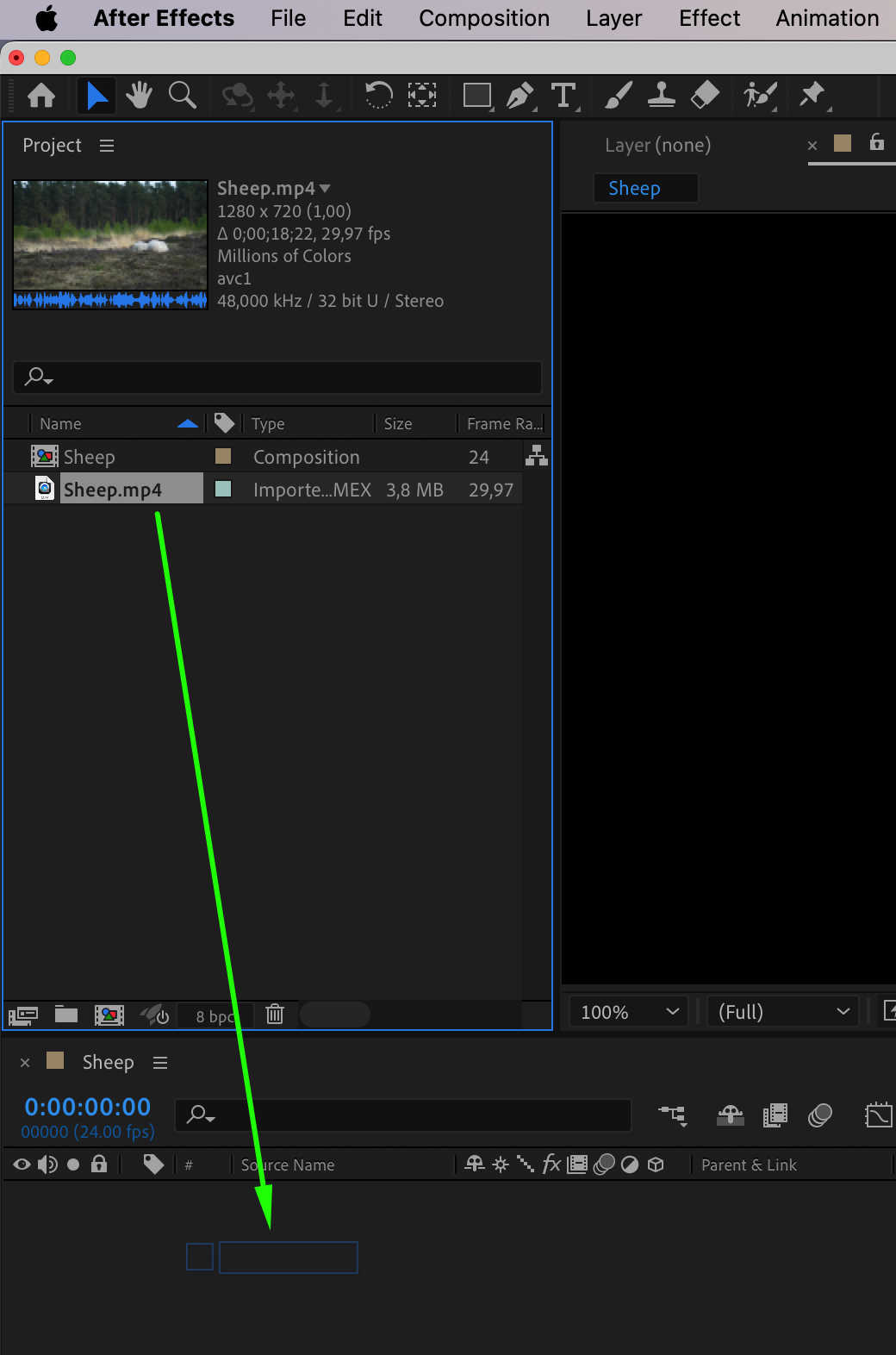Image resolution: width=896 pixels, height=1355 pixels.
Task: Select the Selection arrow tool
Action: (x=96, y=95)
